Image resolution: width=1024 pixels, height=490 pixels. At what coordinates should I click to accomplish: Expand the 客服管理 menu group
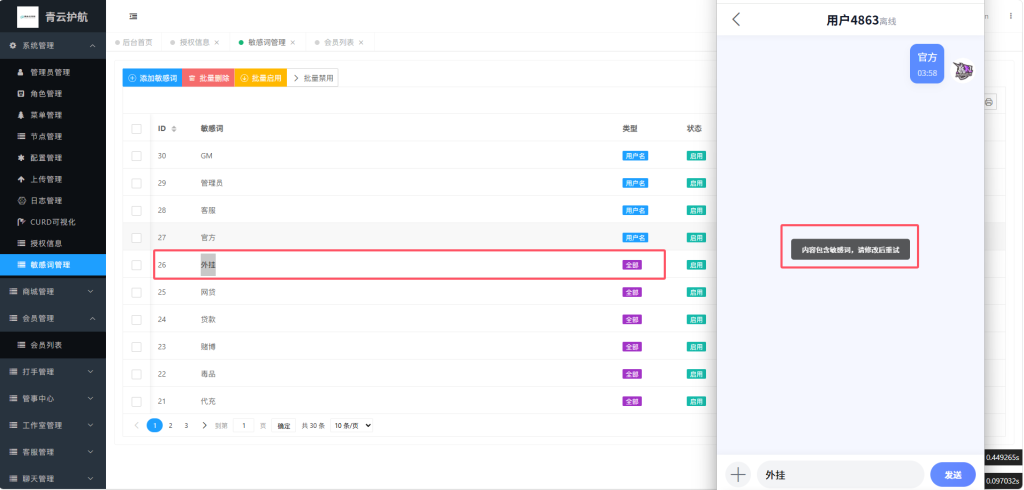(x=53, y=452)
